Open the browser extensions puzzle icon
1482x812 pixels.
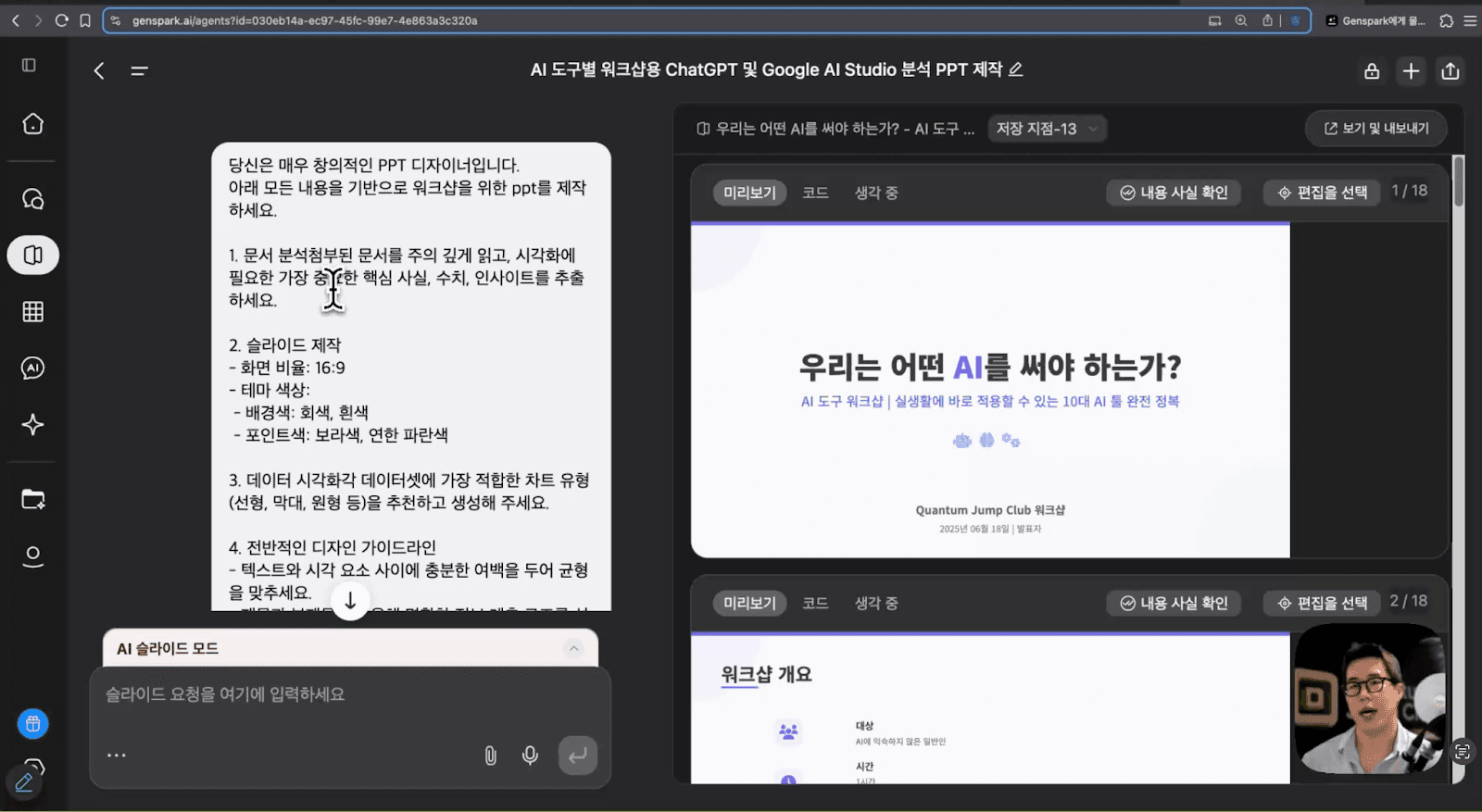point(1447,20)
